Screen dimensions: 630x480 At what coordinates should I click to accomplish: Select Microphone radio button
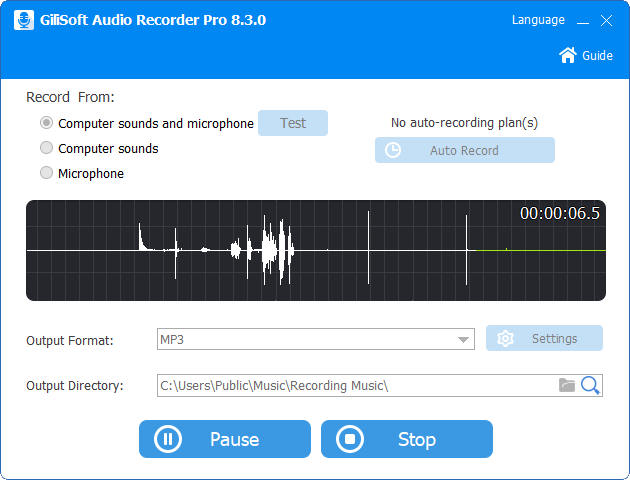pyautogui.click(x=47, y=173)
